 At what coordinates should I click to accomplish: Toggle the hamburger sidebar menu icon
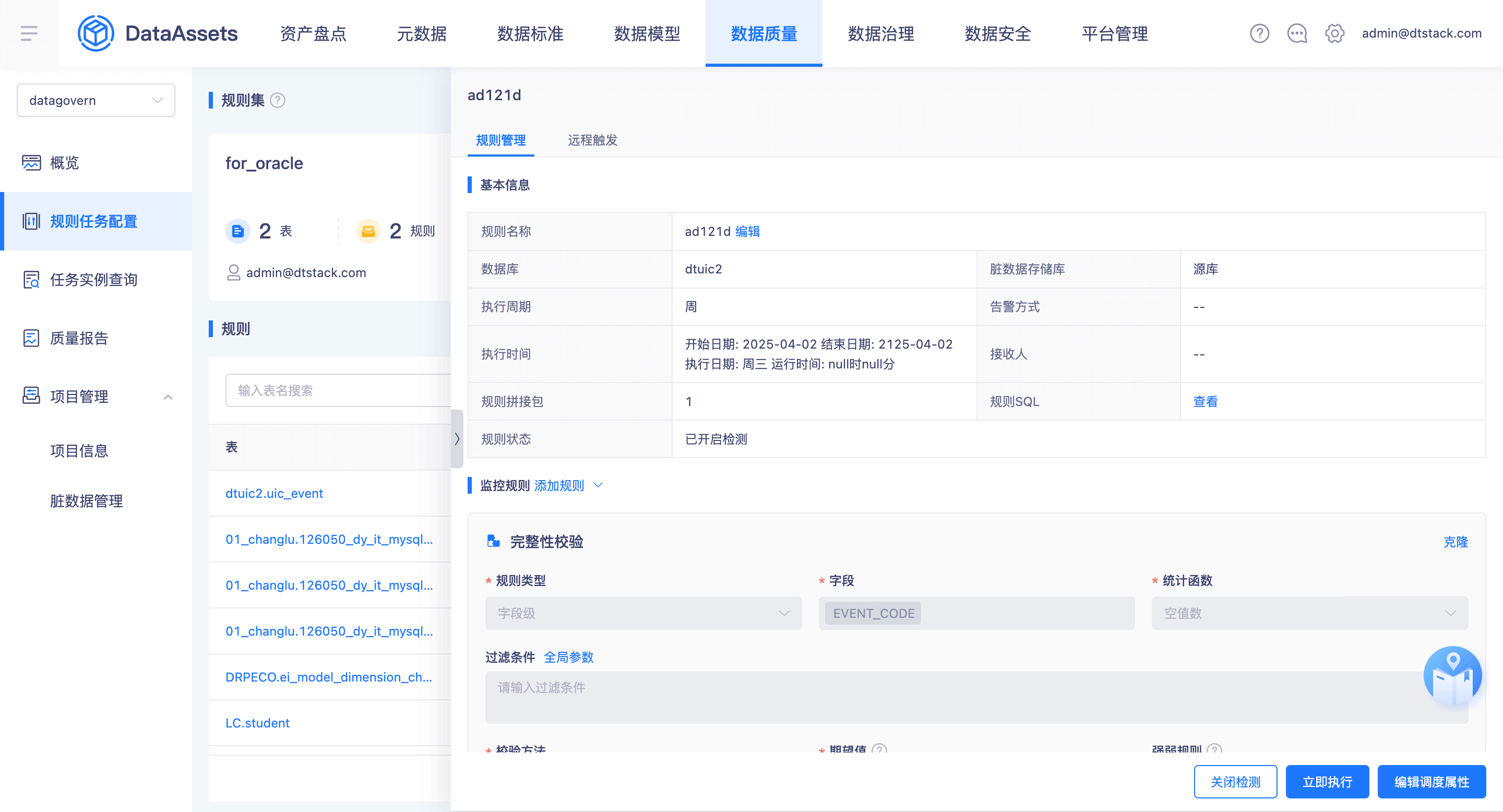(x=29, y=33)
